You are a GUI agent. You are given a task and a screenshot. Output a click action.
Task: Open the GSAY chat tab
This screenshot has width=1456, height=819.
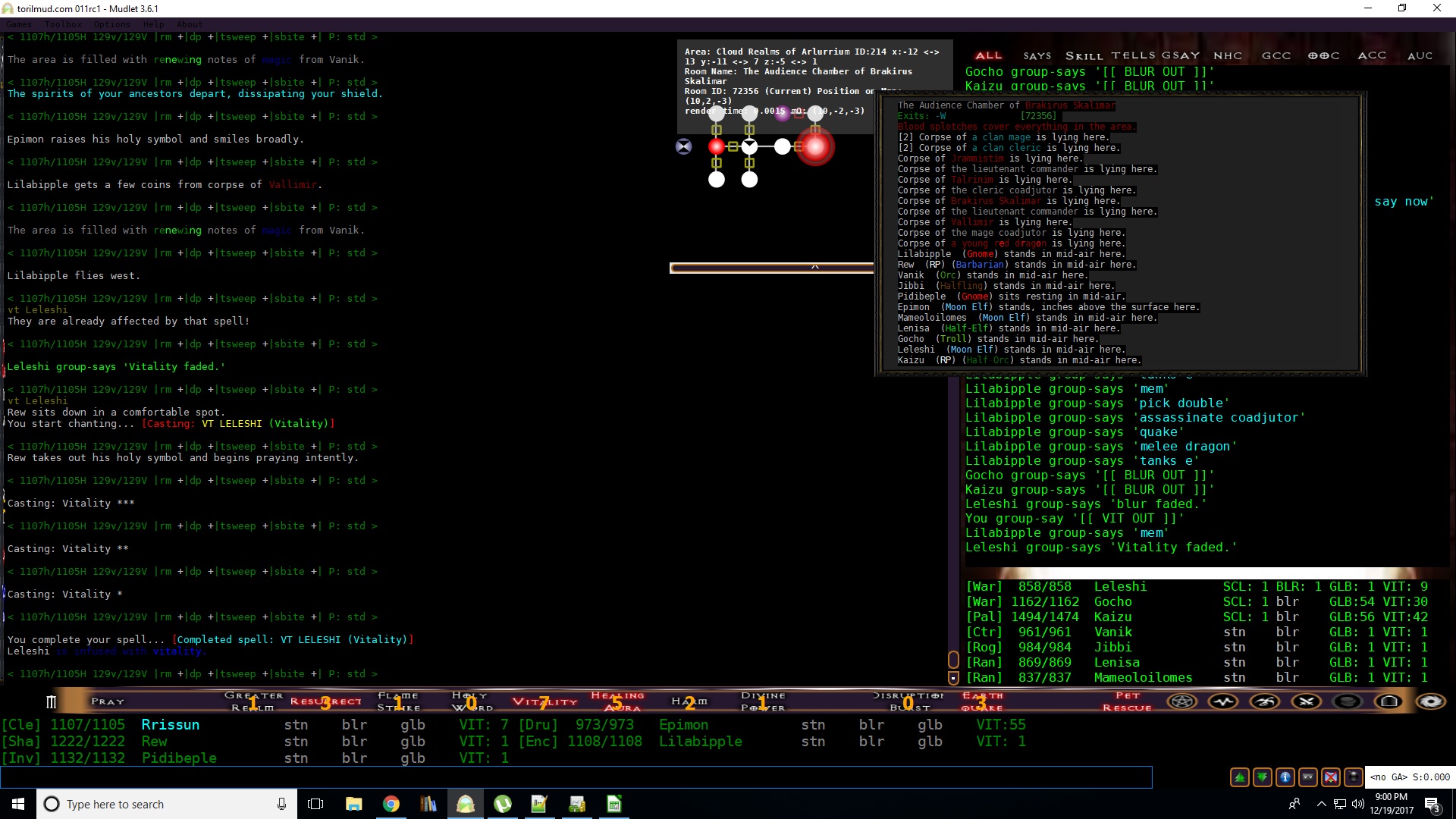coord(1181,55)
